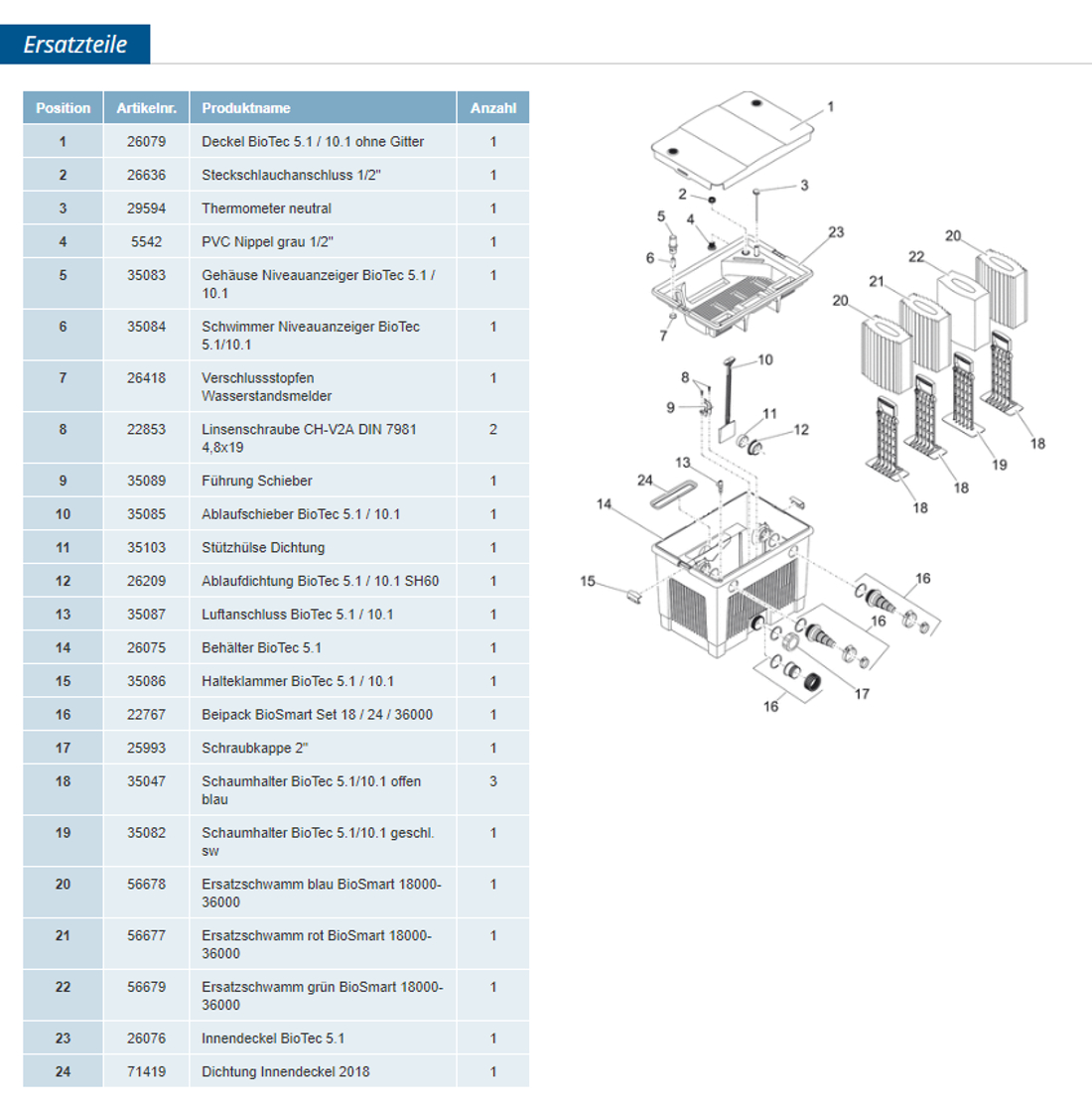
Task: Select quantity 2 in Linsenschraube row
Action: click(x=493, y=429)
